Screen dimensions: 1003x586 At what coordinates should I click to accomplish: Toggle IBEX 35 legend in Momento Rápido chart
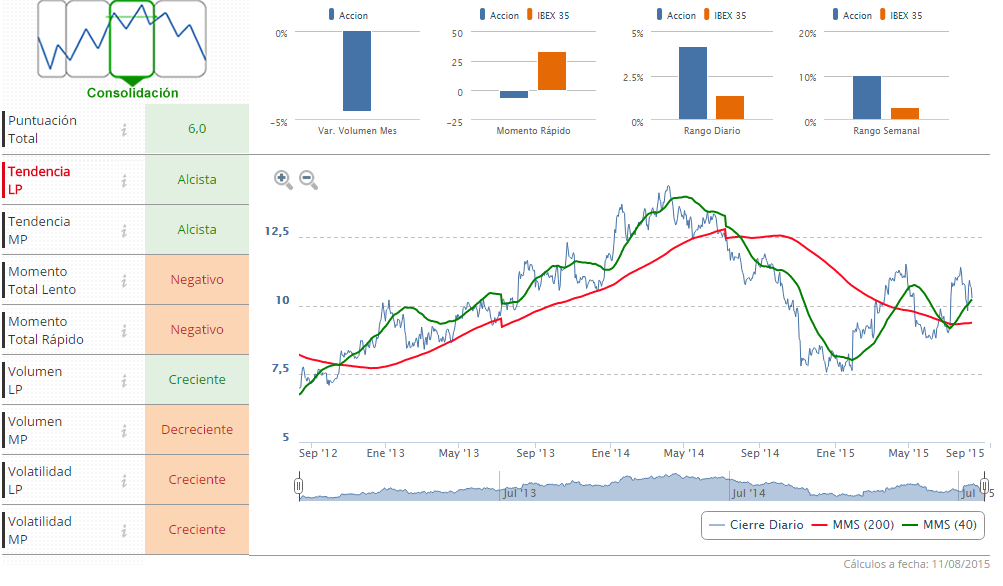click(548, 15)
